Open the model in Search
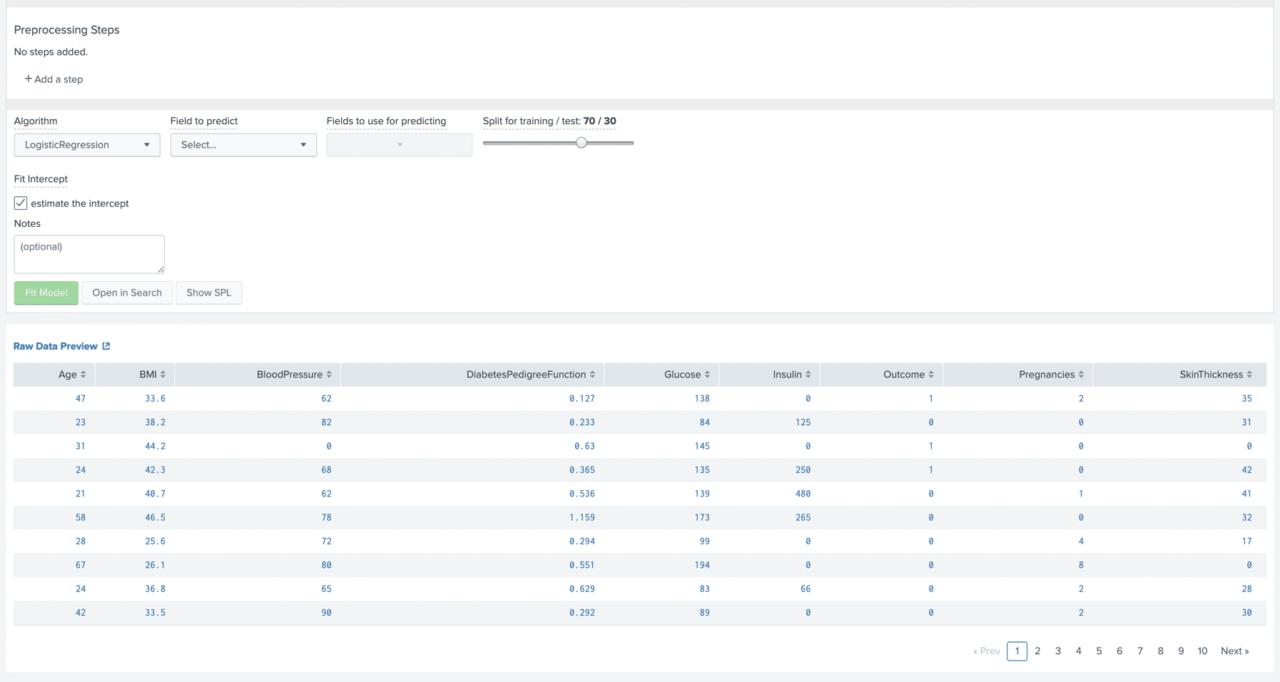1280x682 pixels. tap(126, 292)
